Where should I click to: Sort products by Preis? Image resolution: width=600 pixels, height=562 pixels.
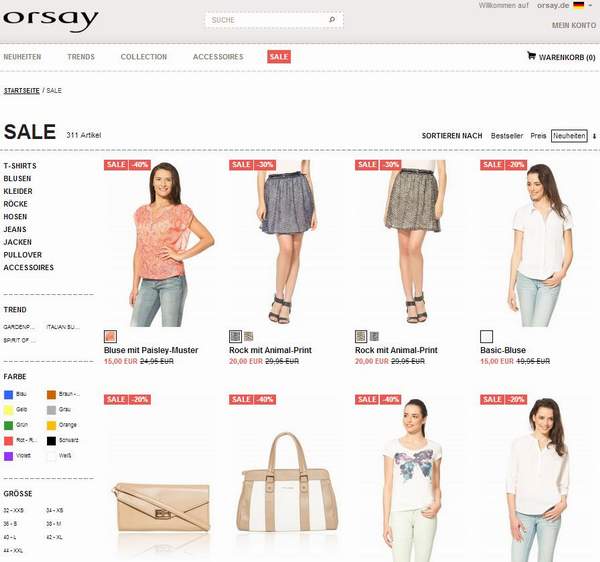pyautogui.click(x=538, y=136)
